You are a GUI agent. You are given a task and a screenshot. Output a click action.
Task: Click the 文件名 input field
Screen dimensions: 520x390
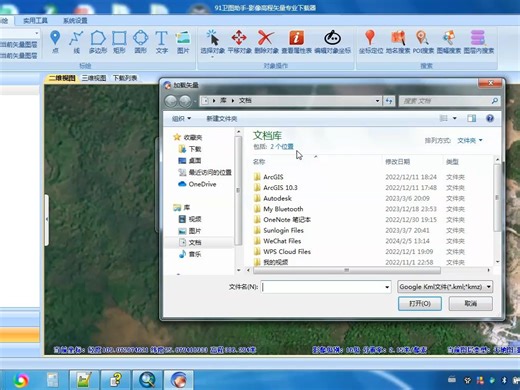coord(322,287)
